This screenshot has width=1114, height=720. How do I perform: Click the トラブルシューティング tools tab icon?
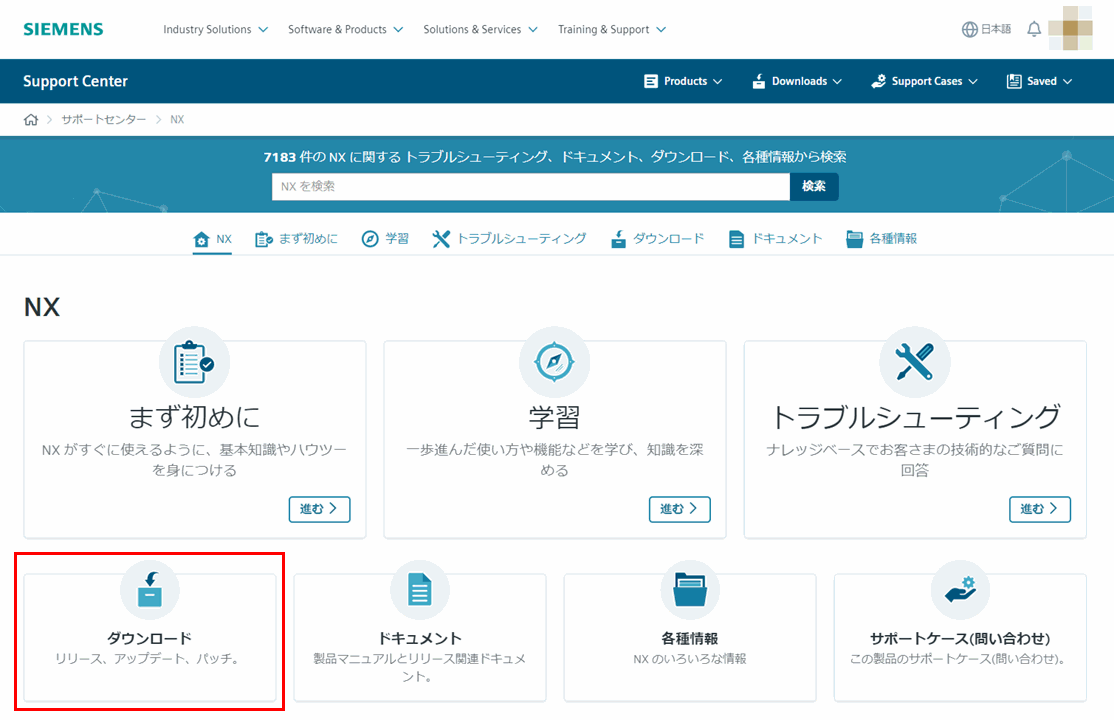click(x=440, y=239)
